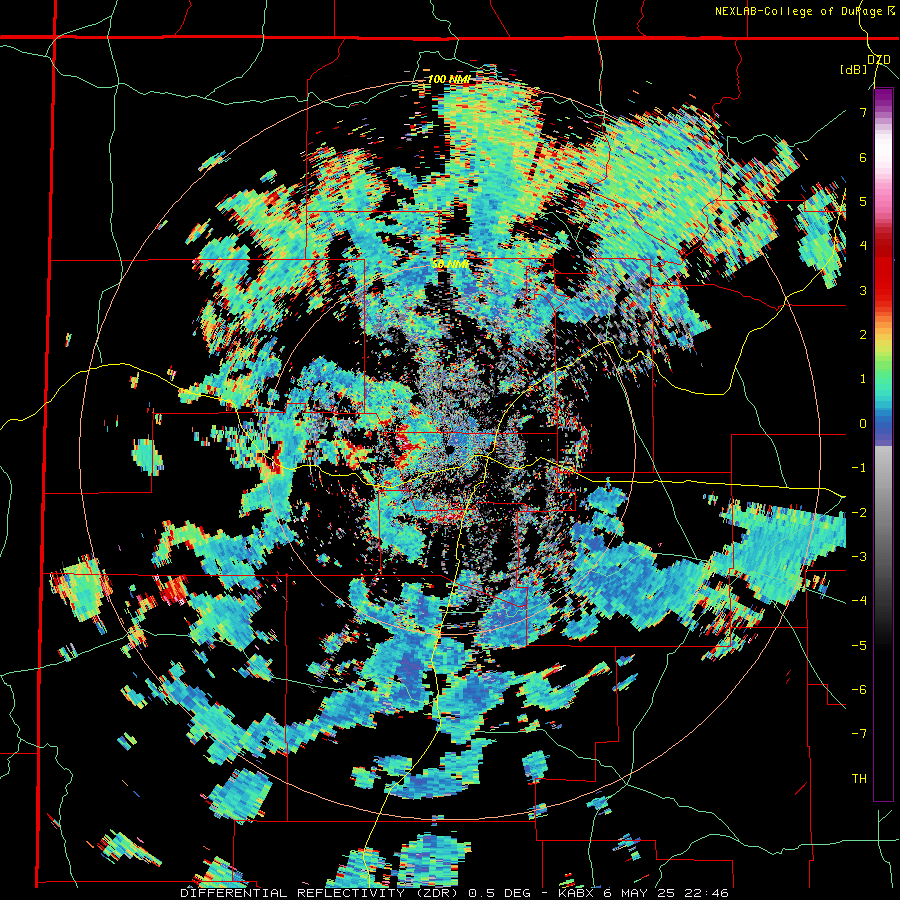This screenshot has width=900, height=900.
Task: Click the ZDR color scale bar
Action: click(x=883, y=444)
